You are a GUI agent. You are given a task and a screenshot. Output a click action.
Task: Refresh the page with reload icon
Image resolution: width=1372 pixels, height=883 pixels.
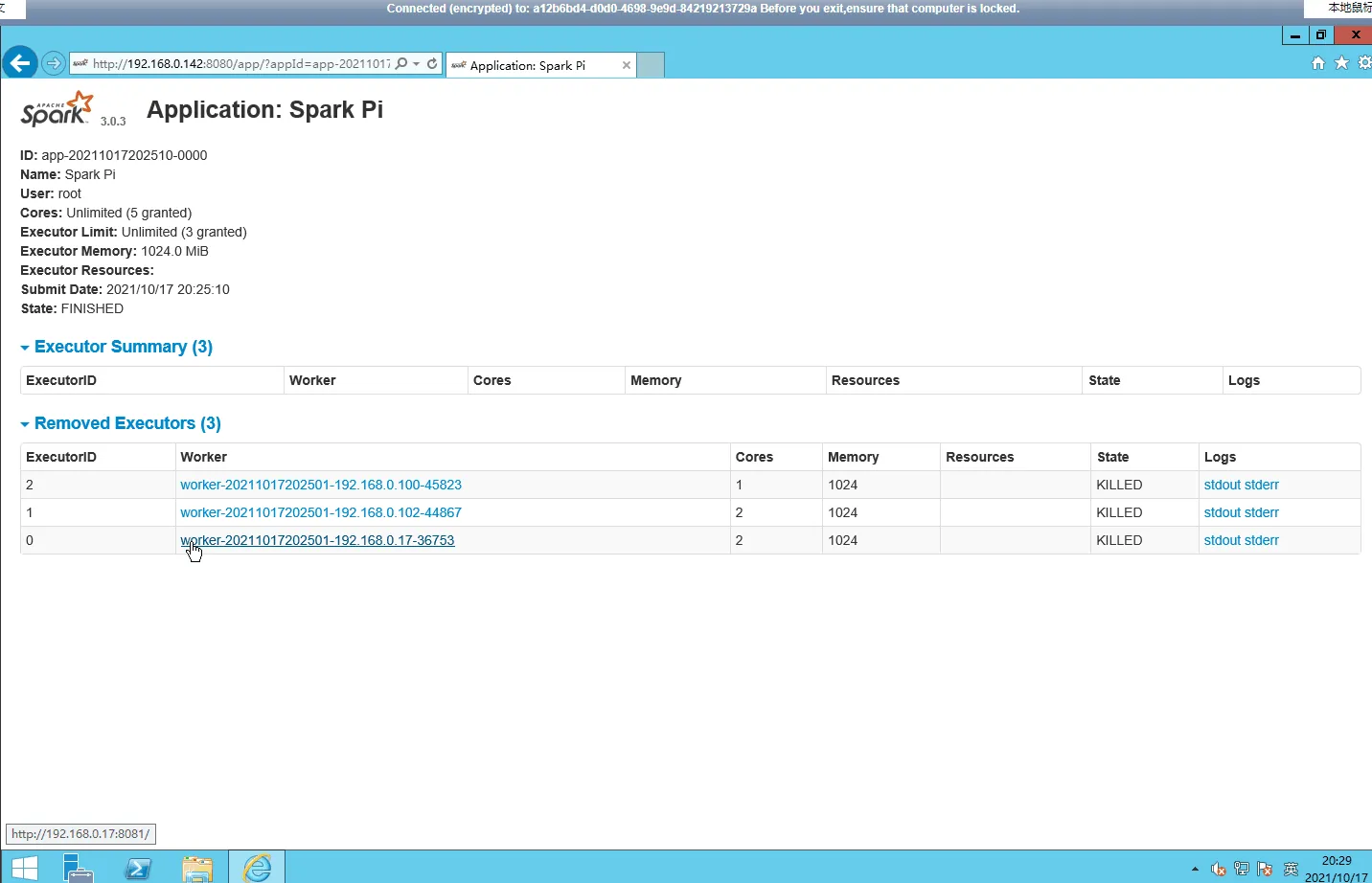coord(433,64)
